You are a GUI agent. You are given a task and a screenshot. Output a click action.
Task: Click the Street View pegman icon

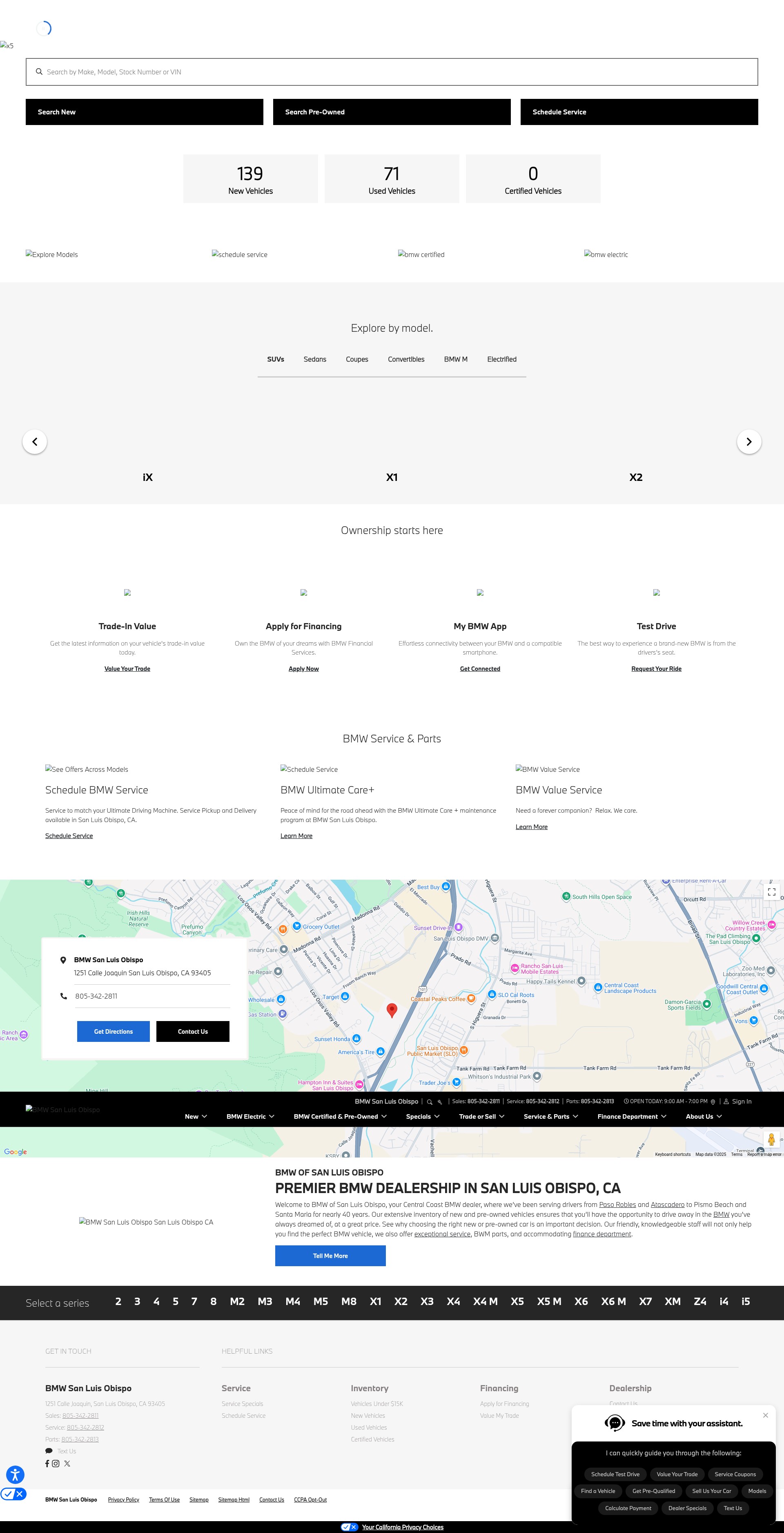tap(771, 1140)
